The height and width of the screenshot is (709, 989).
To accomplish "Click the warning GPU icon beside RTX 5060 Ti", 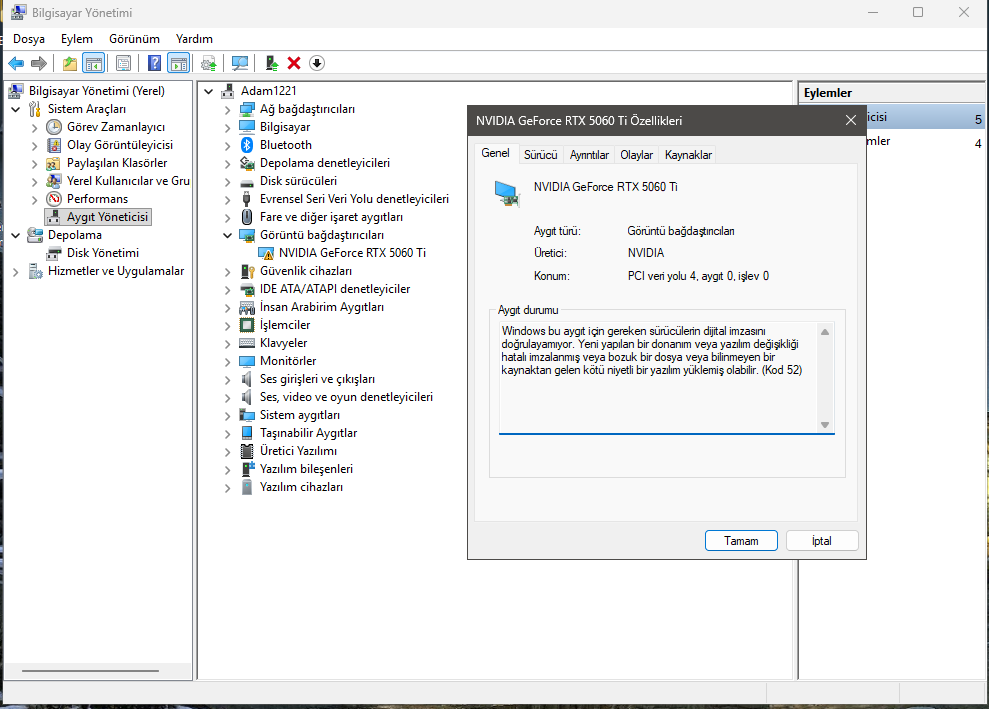I will pos(266,253).
